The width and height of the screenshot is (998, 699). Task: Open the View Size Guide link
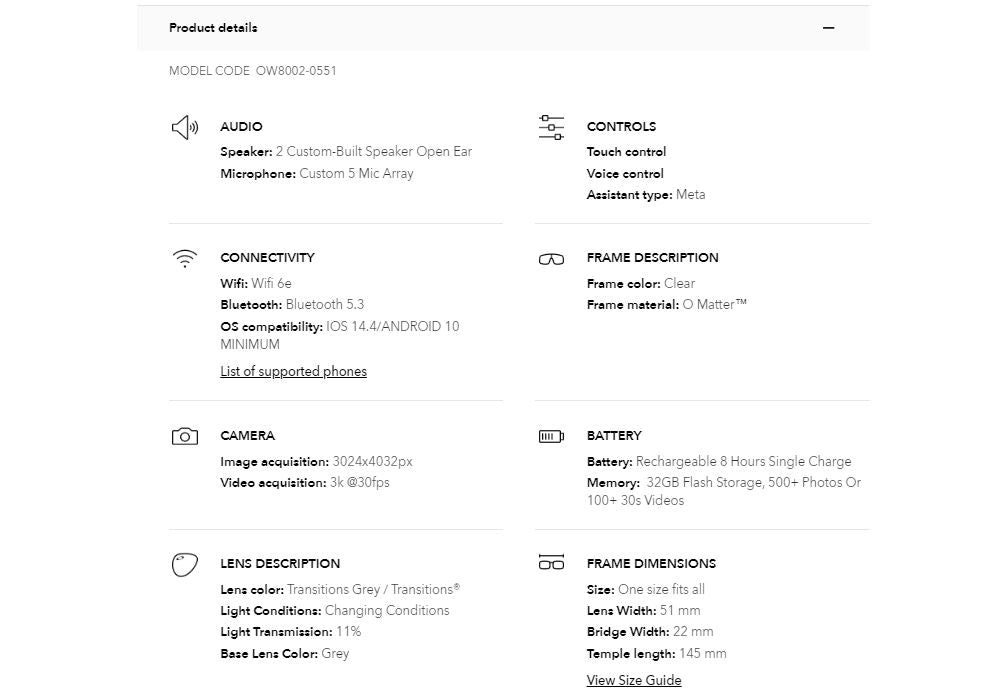[x=634, y=680]
